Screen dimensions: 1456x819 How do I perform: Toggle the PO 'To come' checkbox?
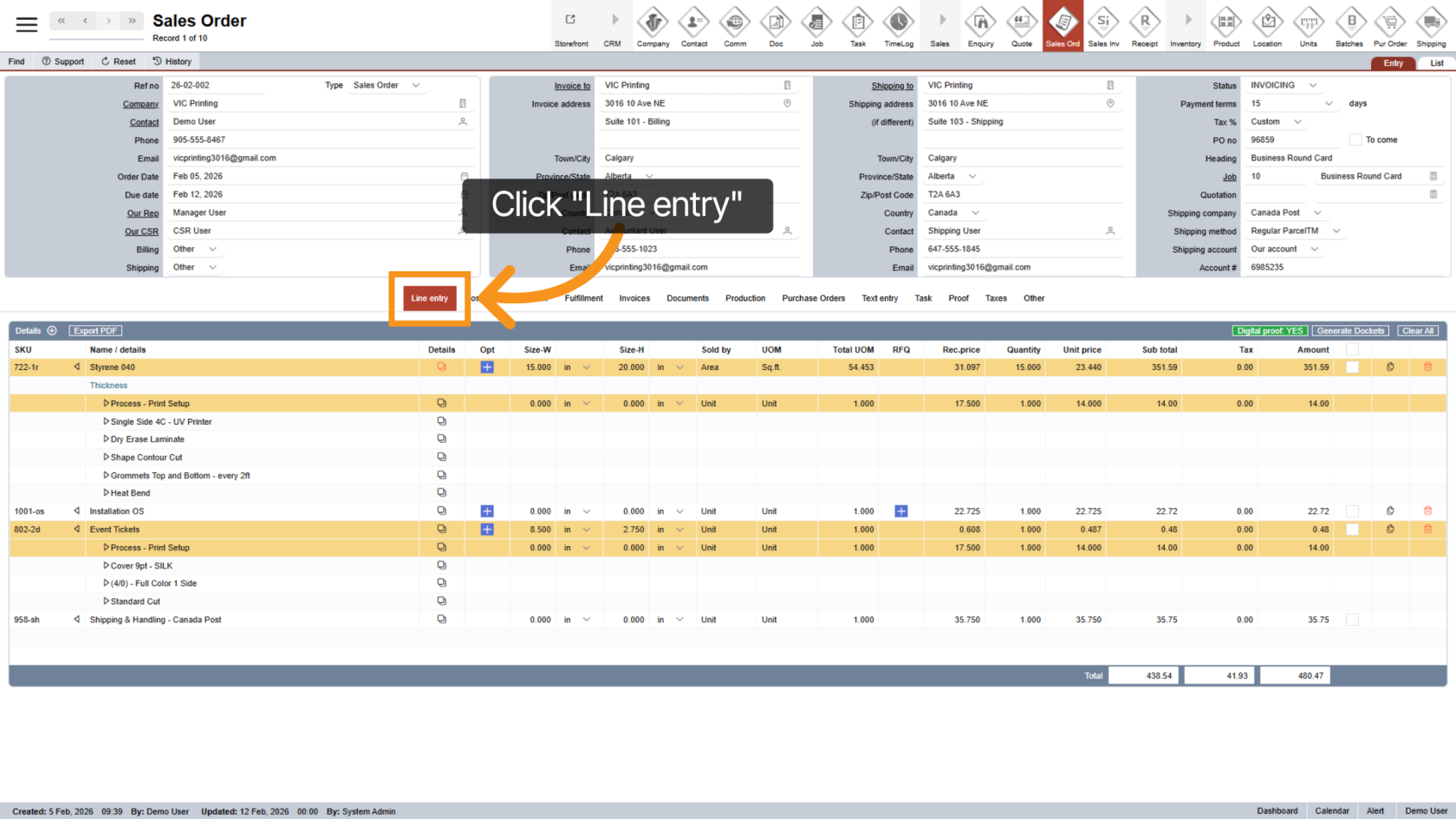pos(1355,140)
